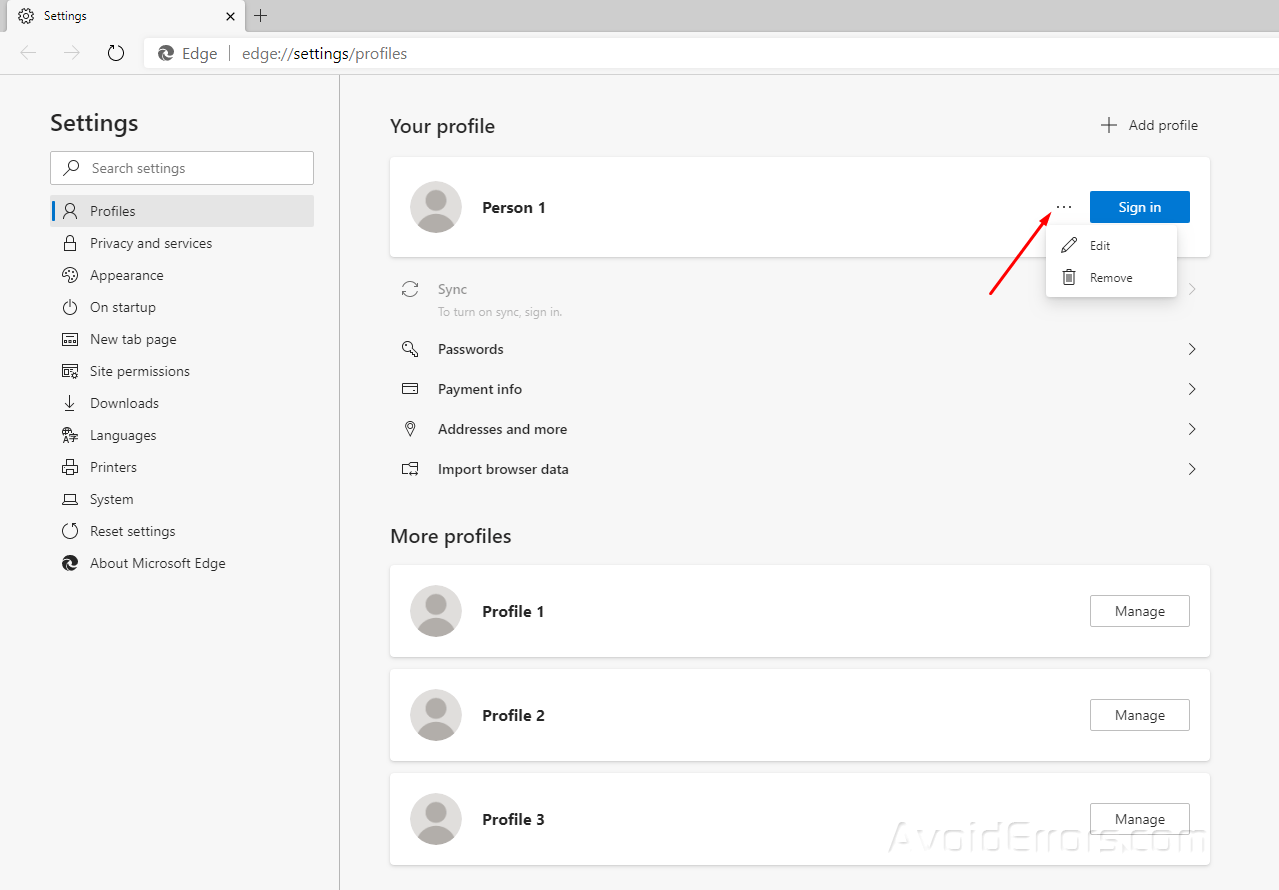Click the Sign in button
1279x890 pixels.
[1139, 207]
